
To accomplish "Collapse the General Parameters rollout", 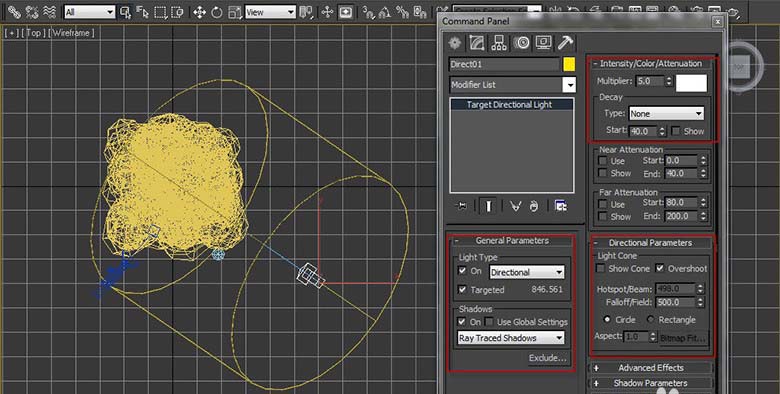I will point(512,241).
